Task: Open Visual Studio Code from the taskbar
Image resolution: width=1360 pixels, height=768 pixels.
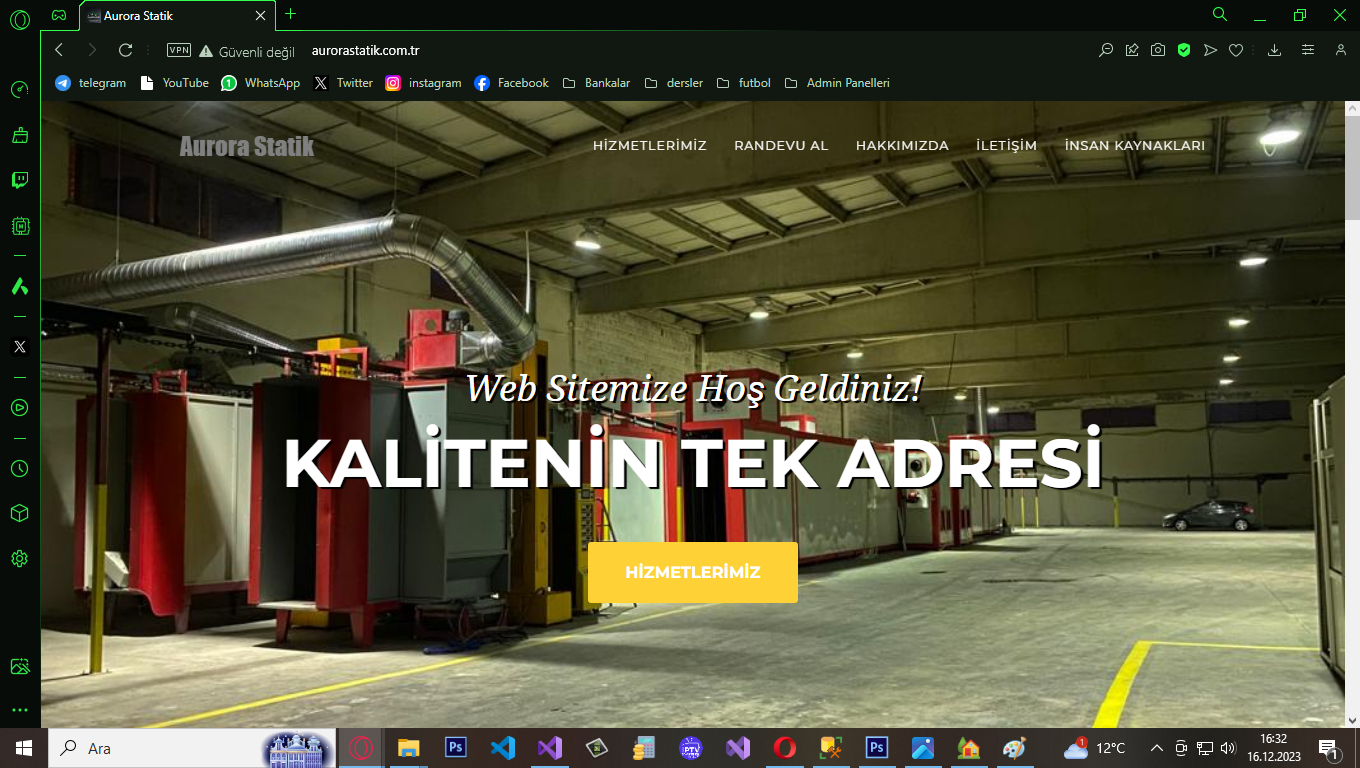Action: click(502, 748)
